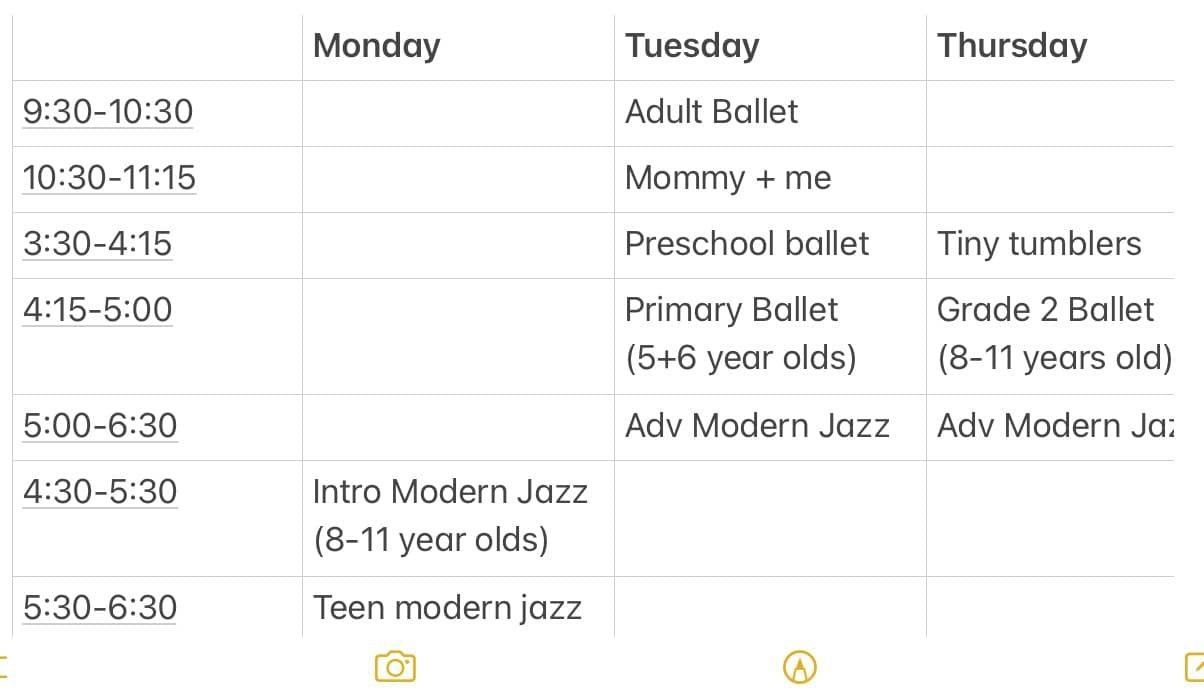The height and width of the screenshot is (700, 1204).
Task: Select the Grade 2 Ballet cell
Action: pos(1050,336)
